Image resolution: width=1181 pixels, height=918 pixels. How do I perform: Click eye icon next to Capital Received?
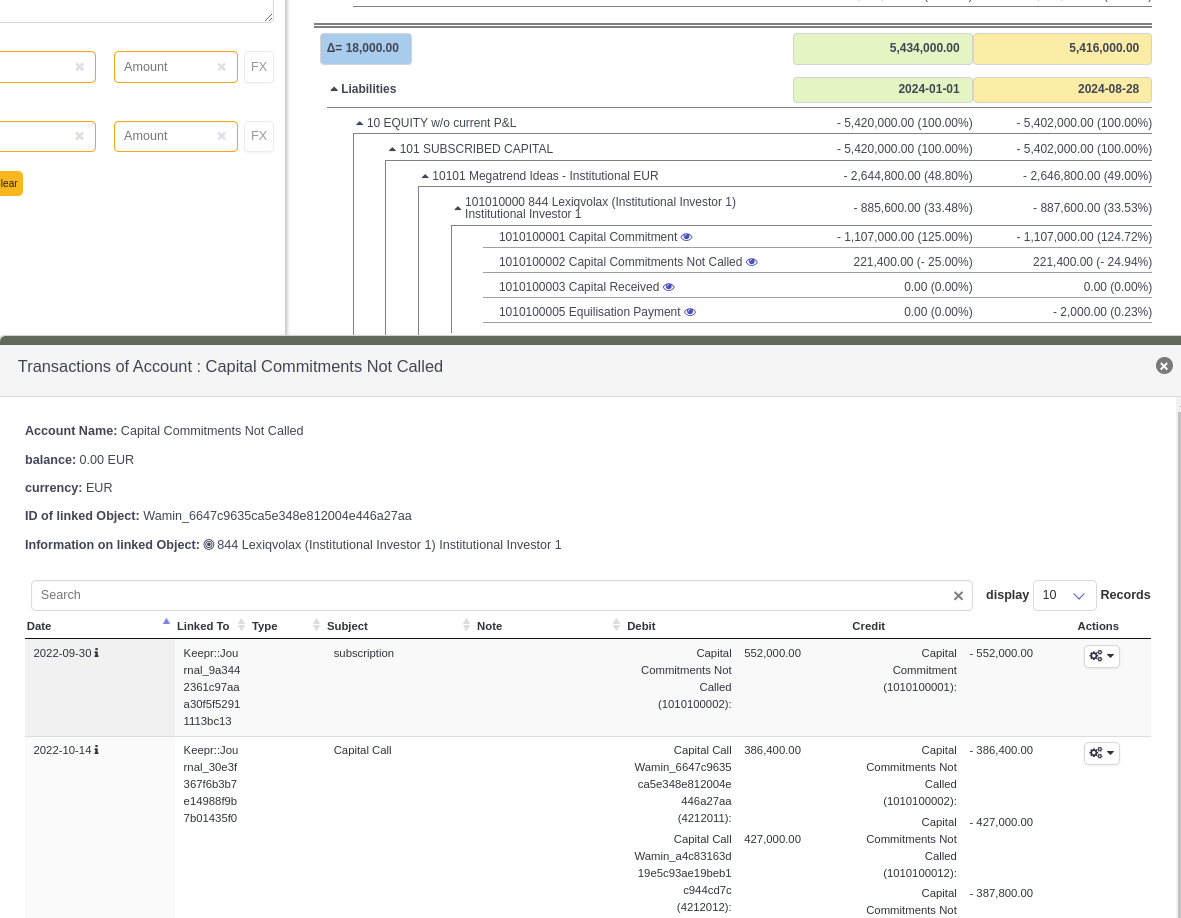click(669, 287)
